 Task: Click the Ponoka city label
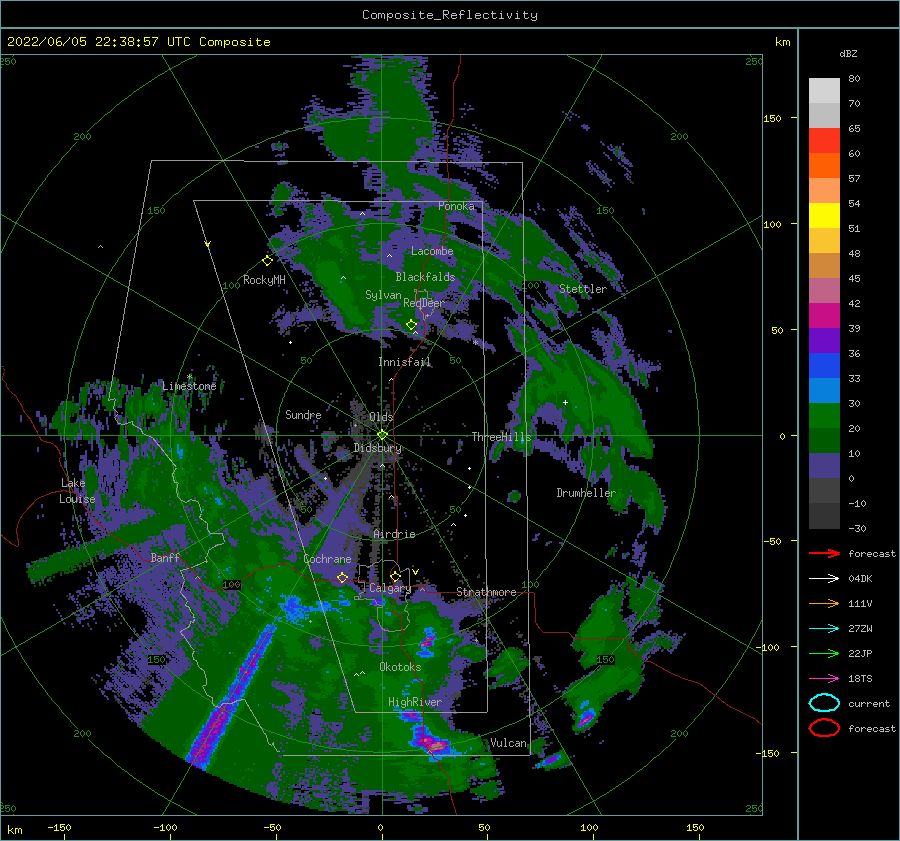456,206
